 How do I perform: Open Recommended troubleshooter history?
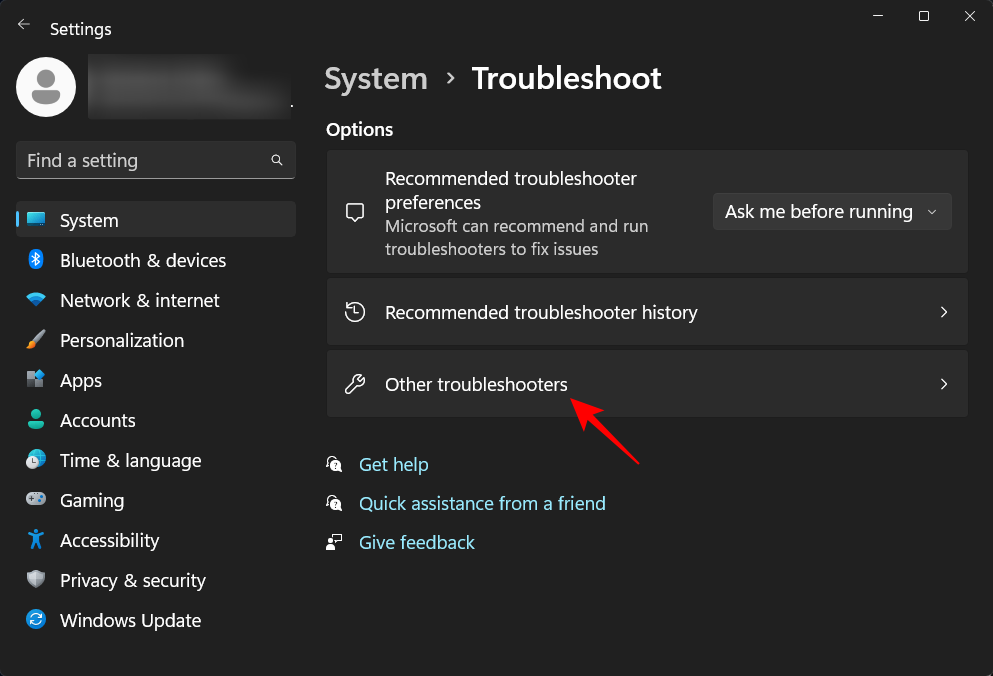point(647,311)
